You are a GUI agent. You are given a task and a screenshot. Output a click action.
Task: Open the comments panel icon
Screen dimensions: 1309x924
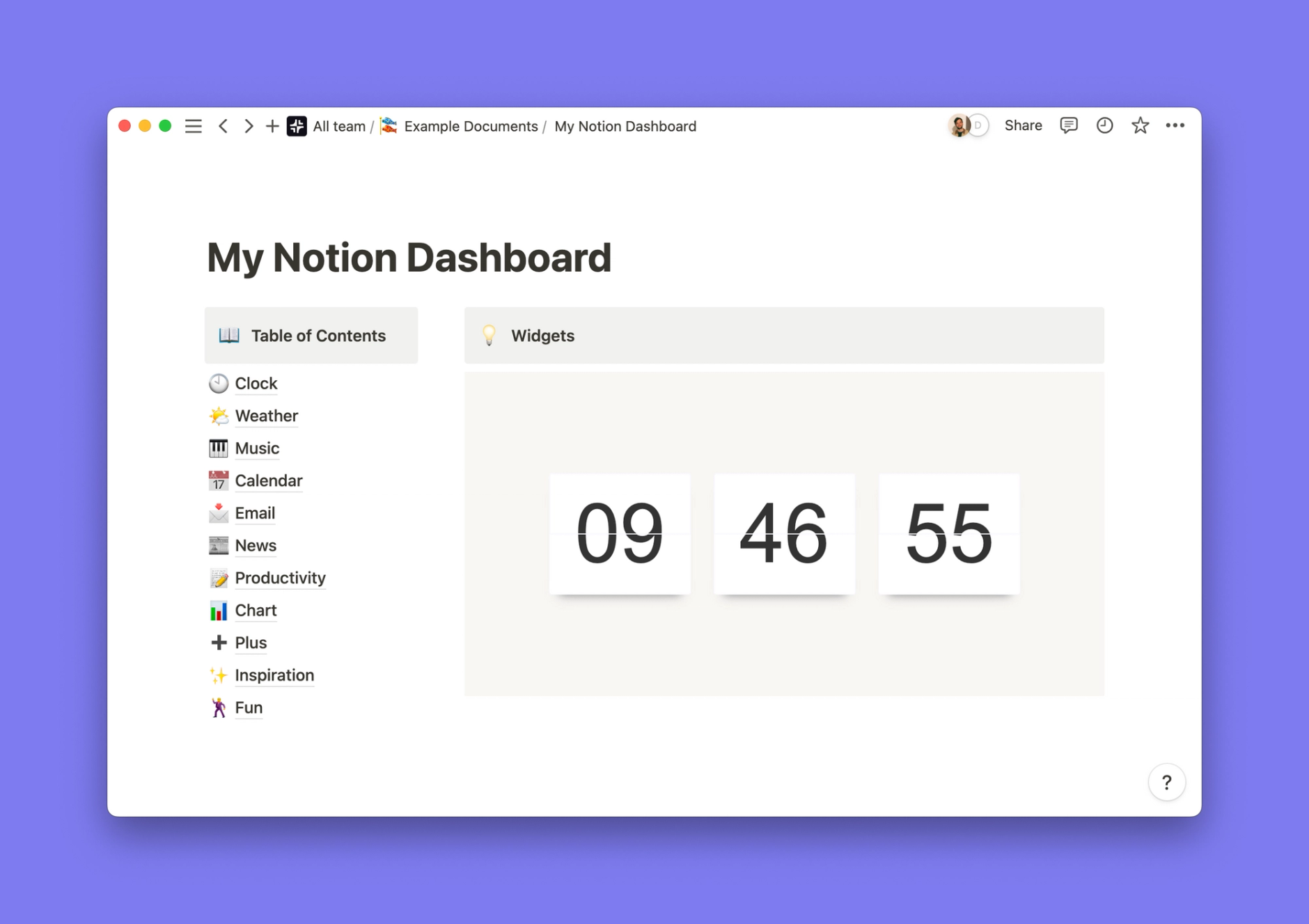click(1069, 125)
